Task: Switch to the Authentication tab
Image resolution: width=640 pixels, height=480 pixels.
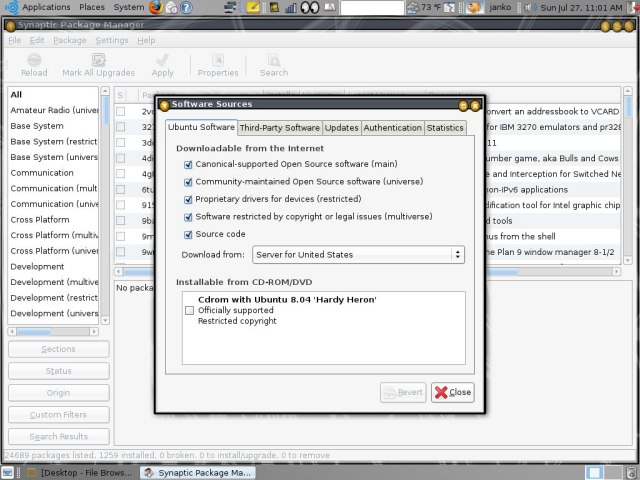Action: coord(393,128)
